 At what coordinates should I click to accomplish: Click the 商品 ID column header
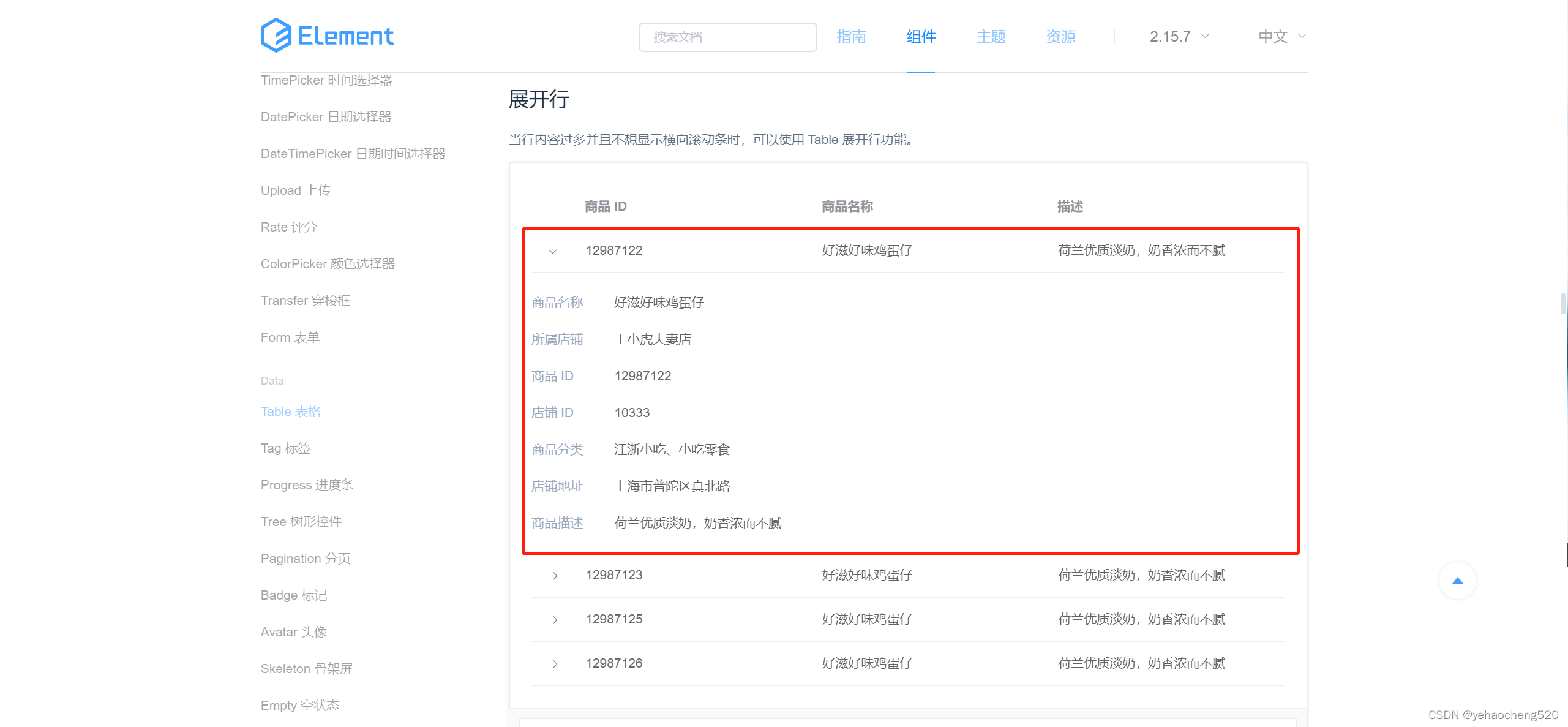click(606, 207)
